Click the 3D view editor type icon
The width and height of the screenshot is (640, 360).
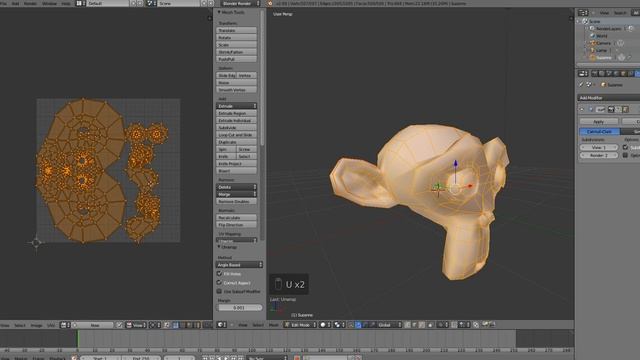[222, 325]
